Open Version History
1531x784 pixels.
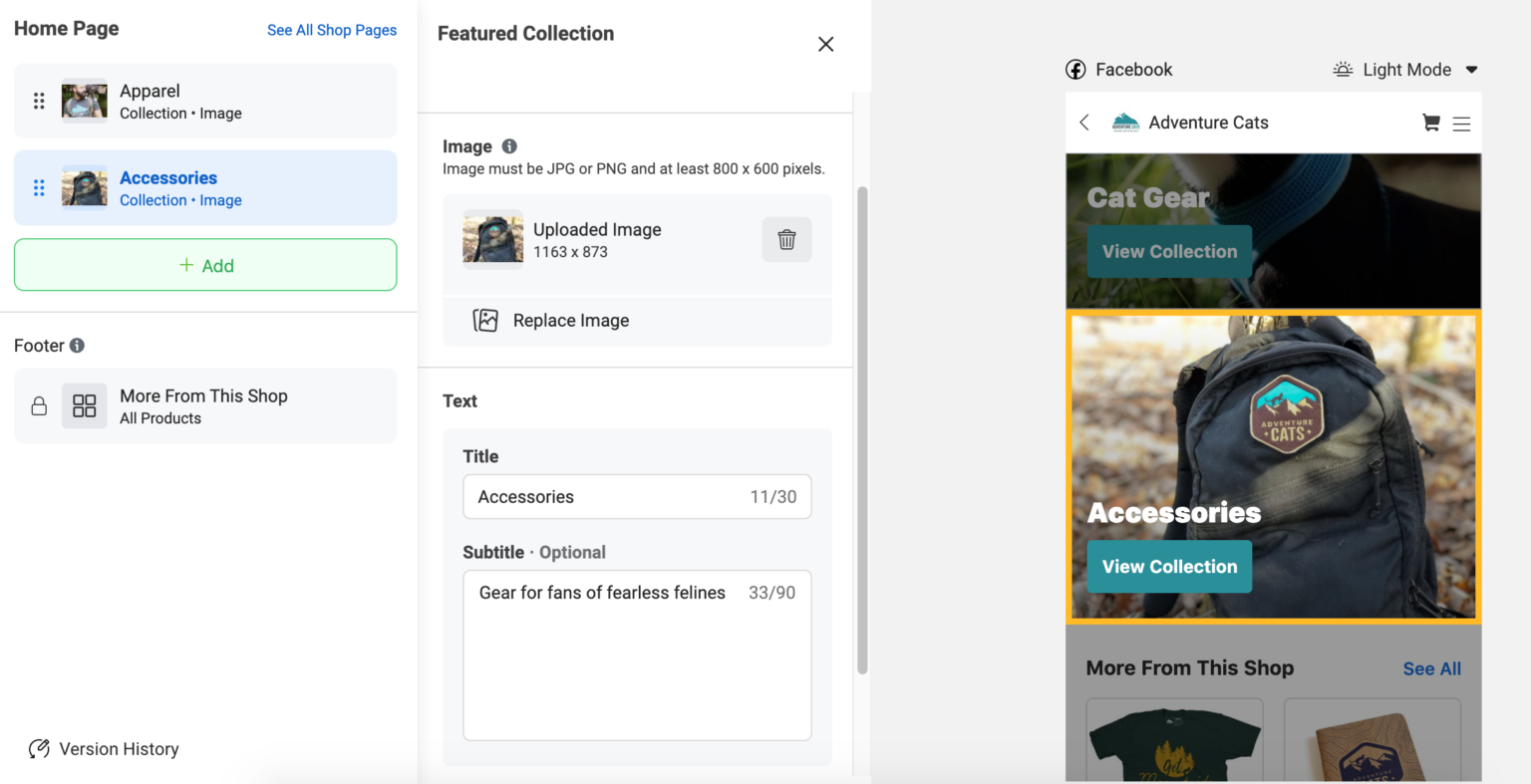103,748
